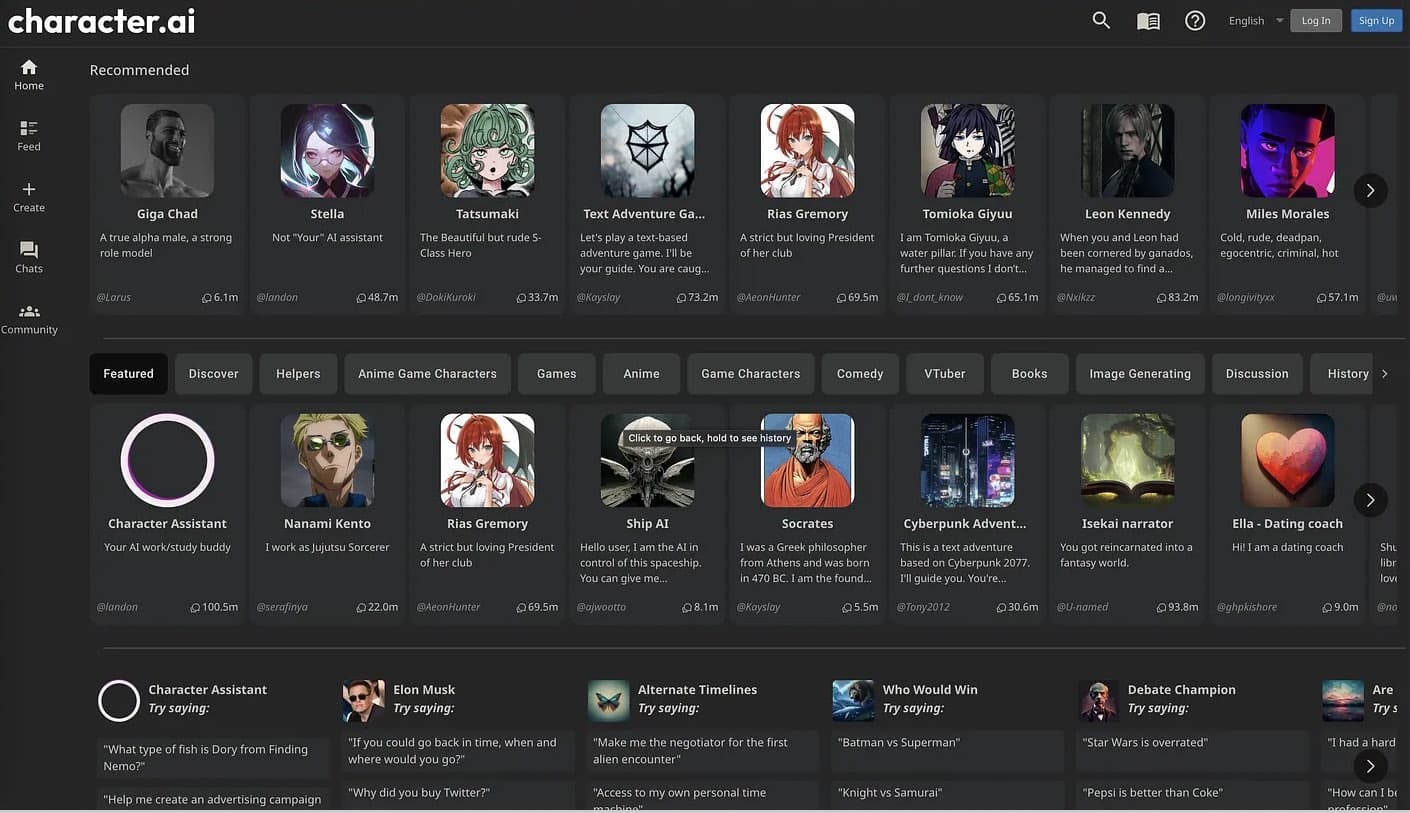Open the book guide icon
This screenshot has width=1410, height=813.
[1148, 21]
